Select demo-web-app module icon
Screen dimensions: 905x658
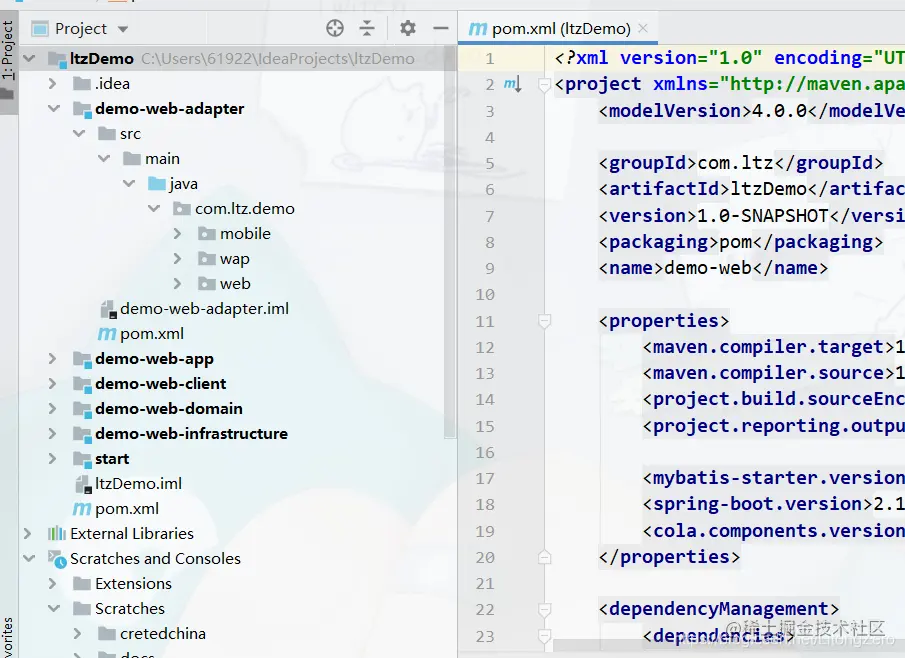coord(82,359)
